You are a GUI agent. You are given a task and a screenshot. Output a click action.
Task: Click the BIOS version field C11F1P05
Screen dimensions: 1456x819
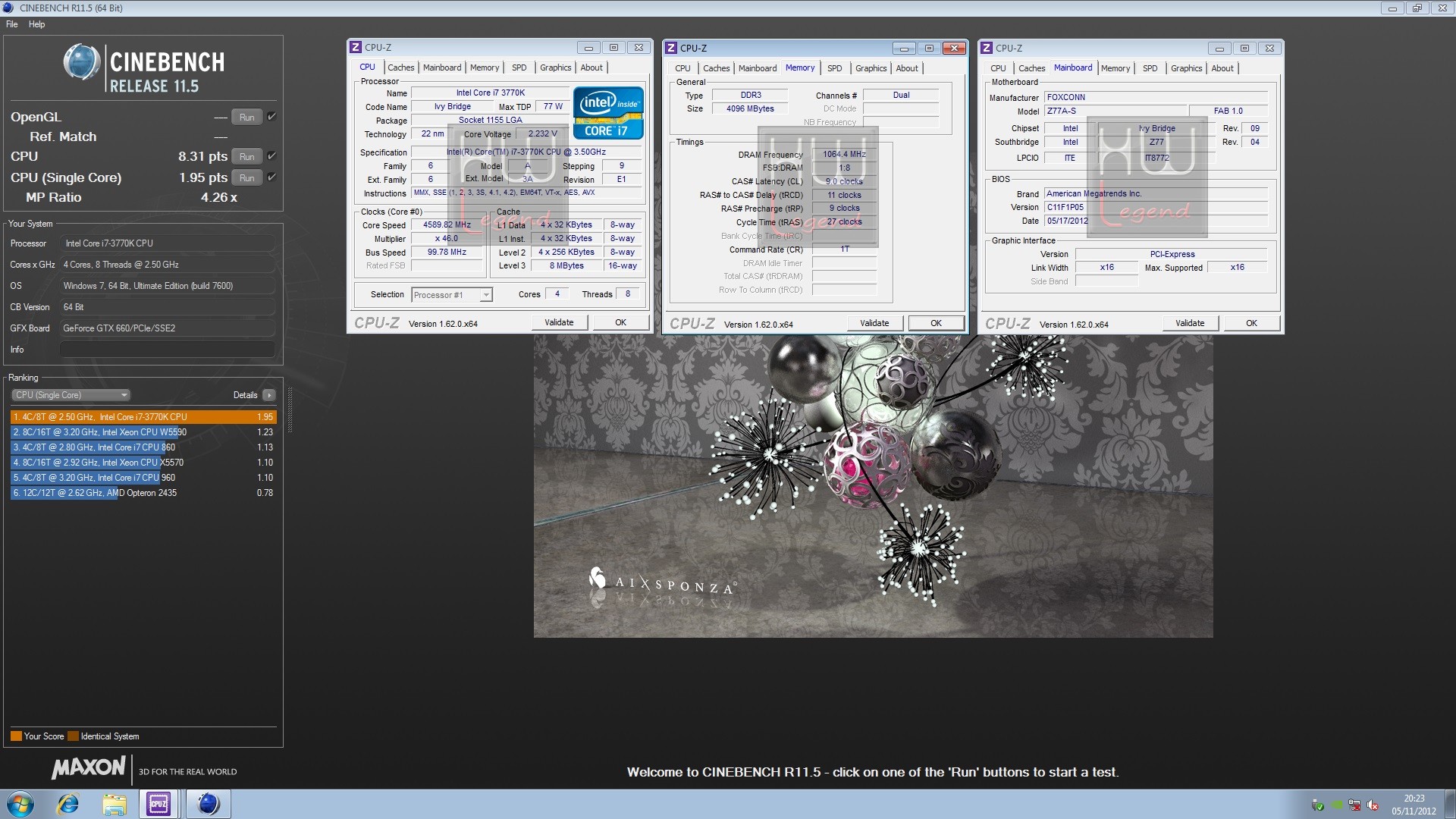(x=1156, y=207)
